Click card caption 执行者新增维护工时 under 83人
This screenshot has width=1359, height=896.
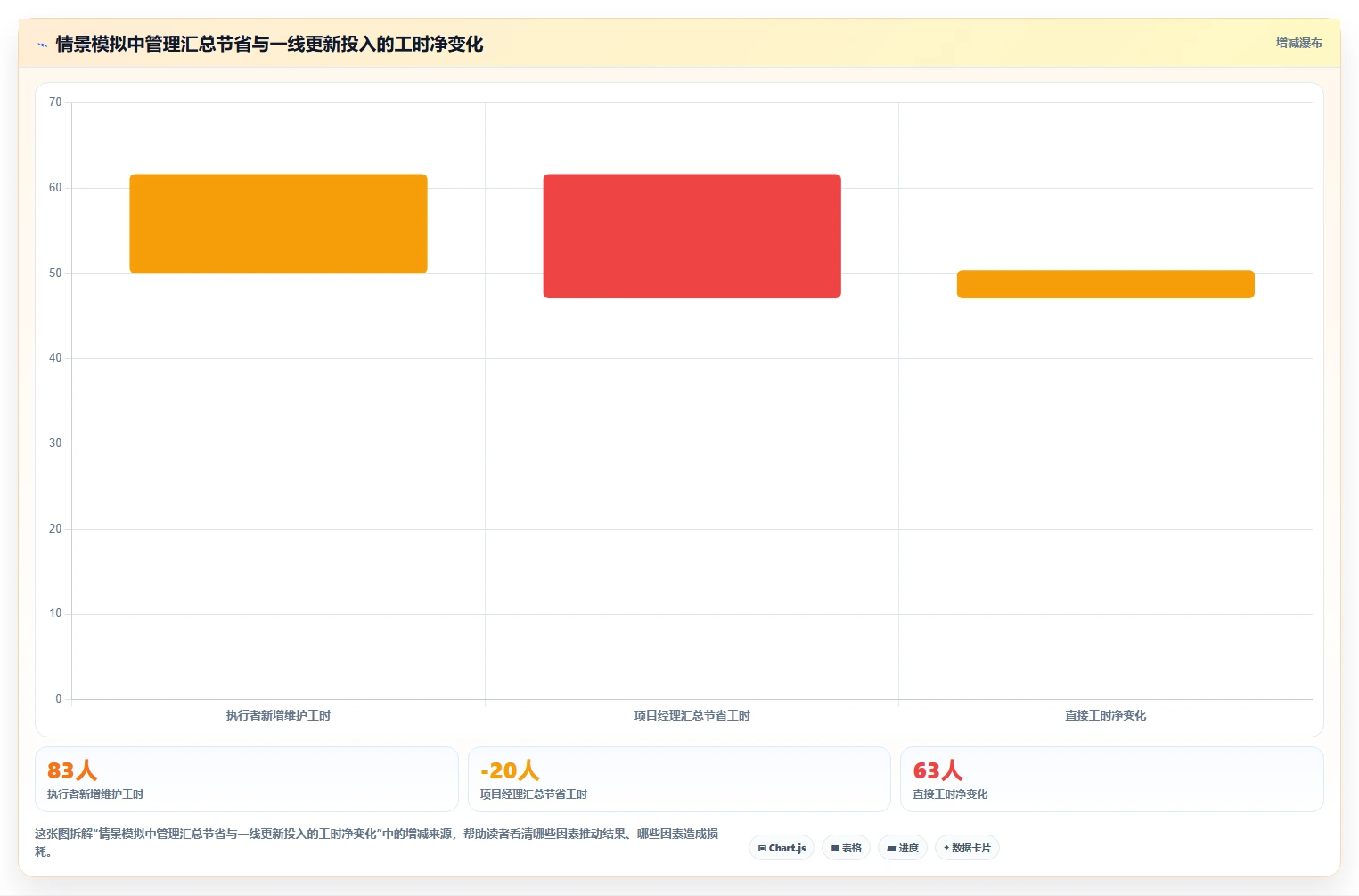pos(95,794)
